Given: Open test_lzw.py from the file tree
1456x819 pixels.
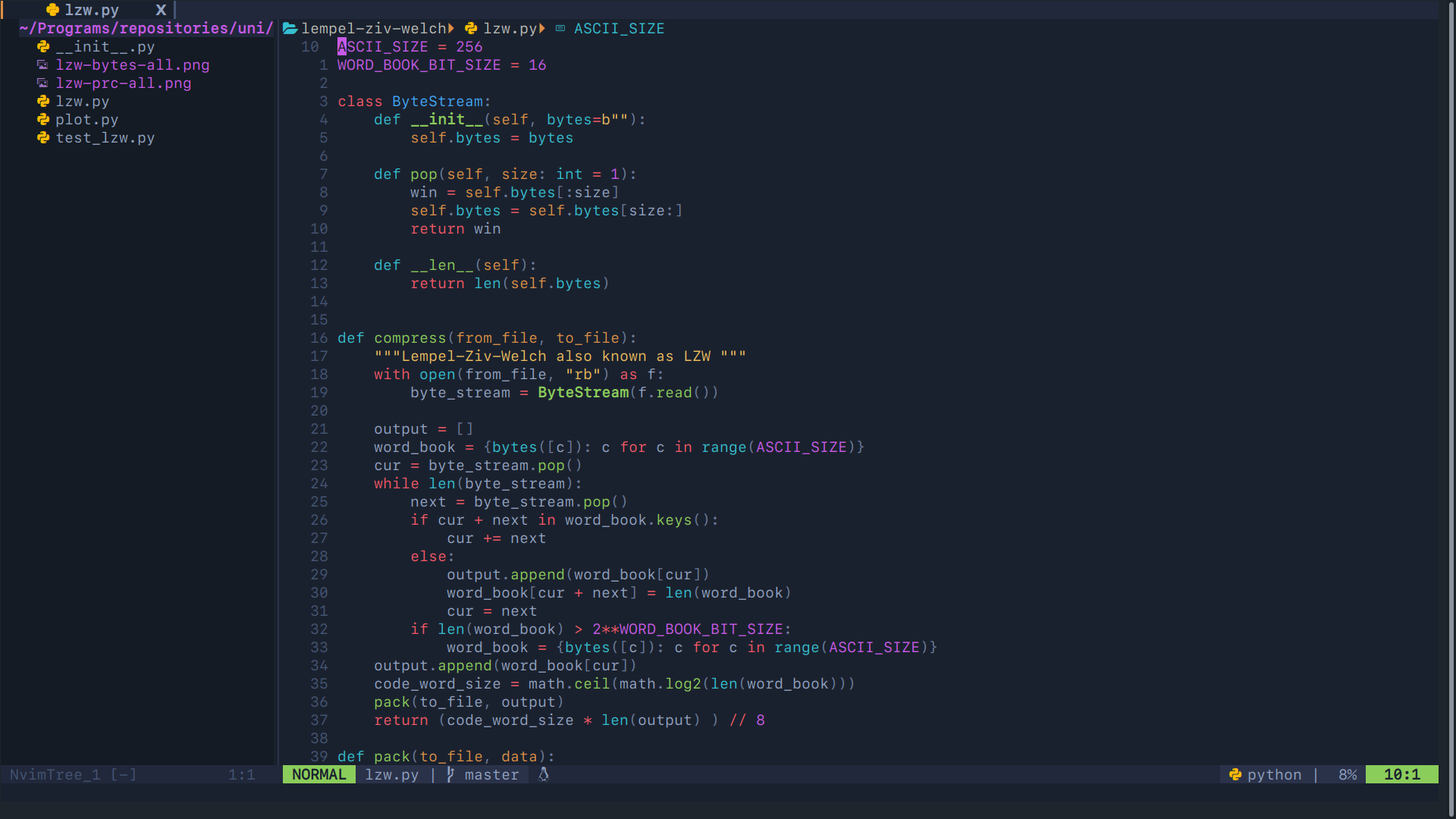Looking at the screenshot, I should (105, 138).
